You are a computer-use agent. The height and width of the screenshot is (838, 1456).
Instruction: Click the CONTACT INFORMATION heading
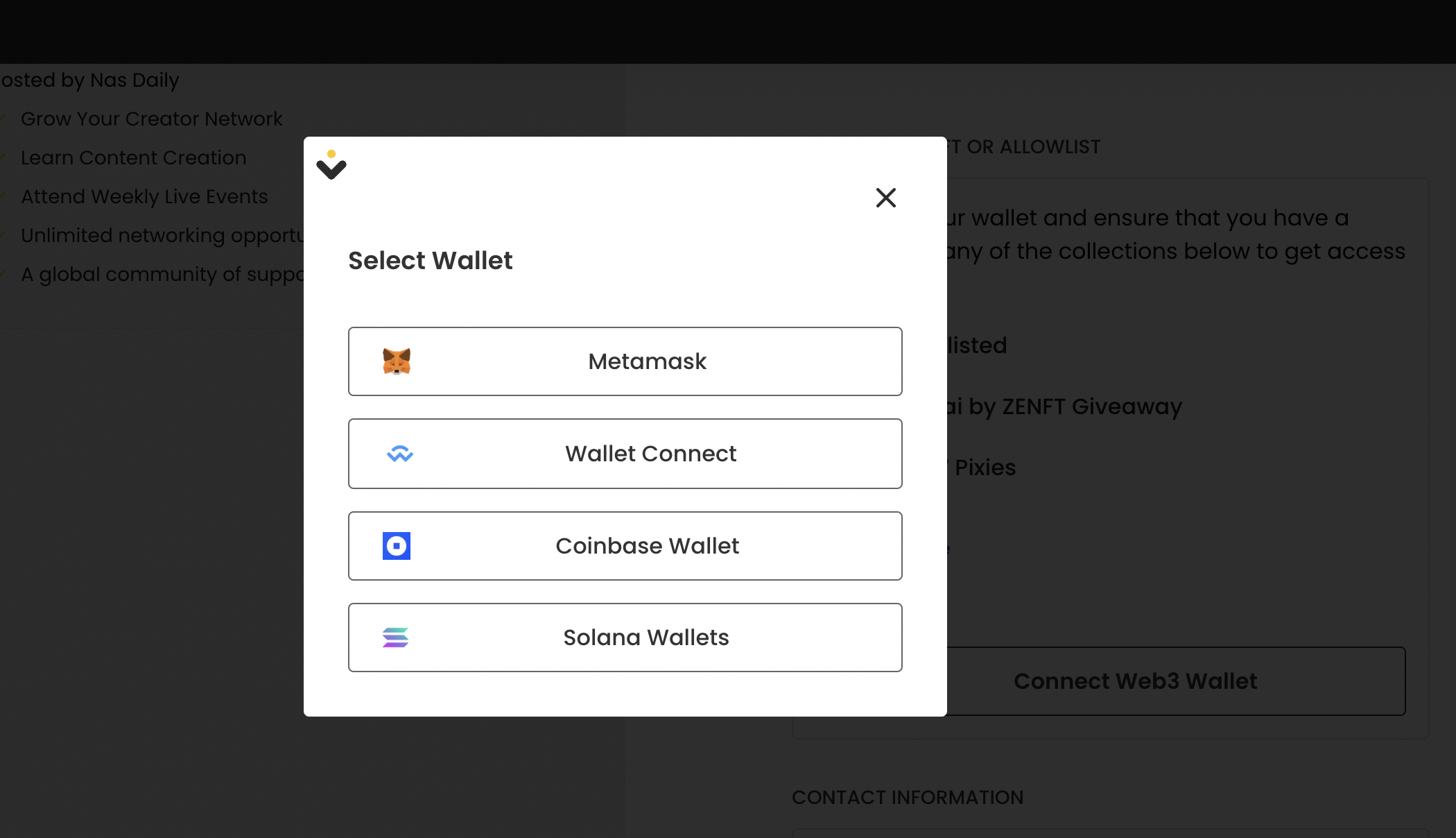(x=908, y=798)
